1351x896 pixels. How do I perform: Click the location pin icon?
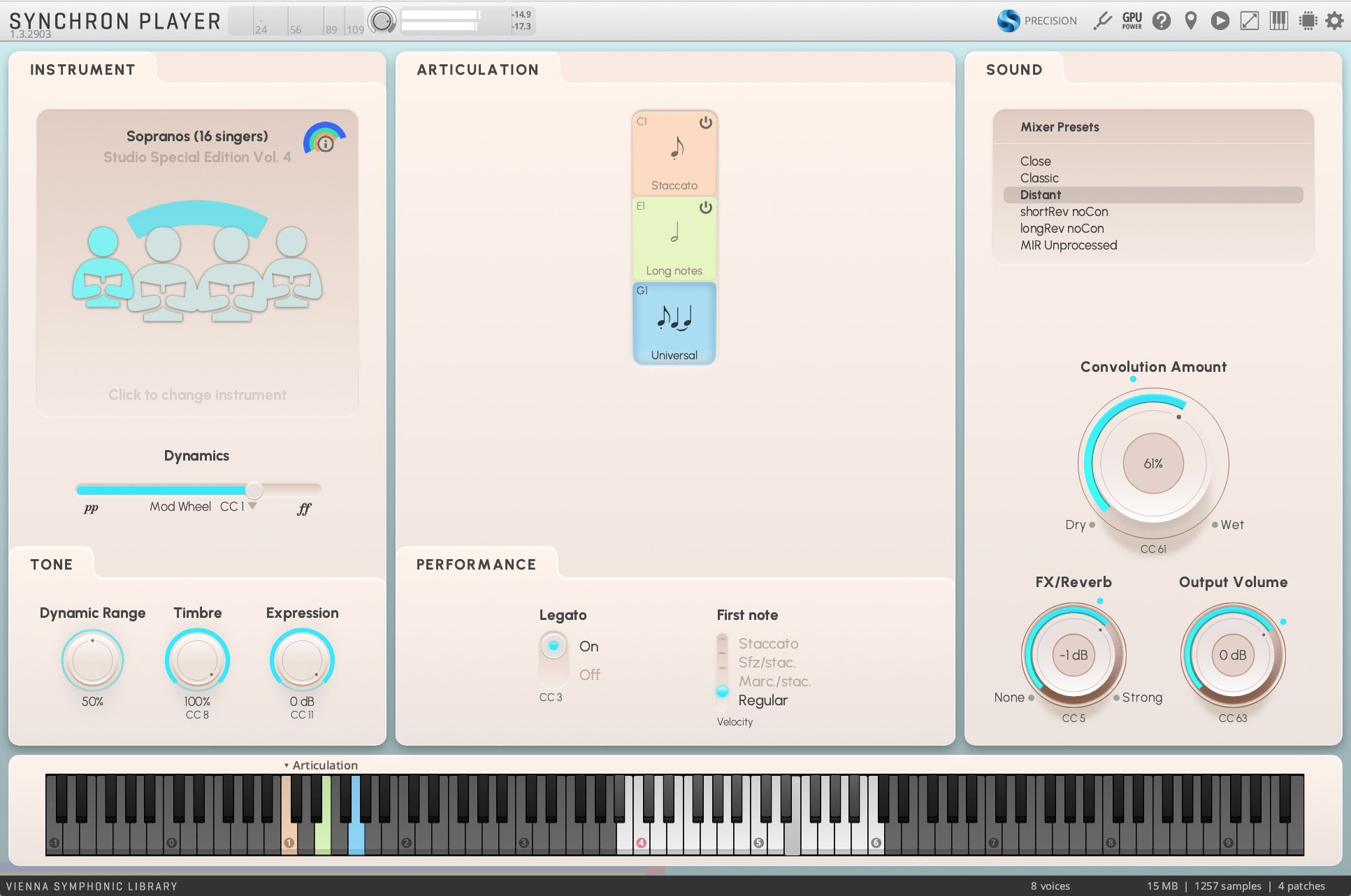tap(1191, 21)
